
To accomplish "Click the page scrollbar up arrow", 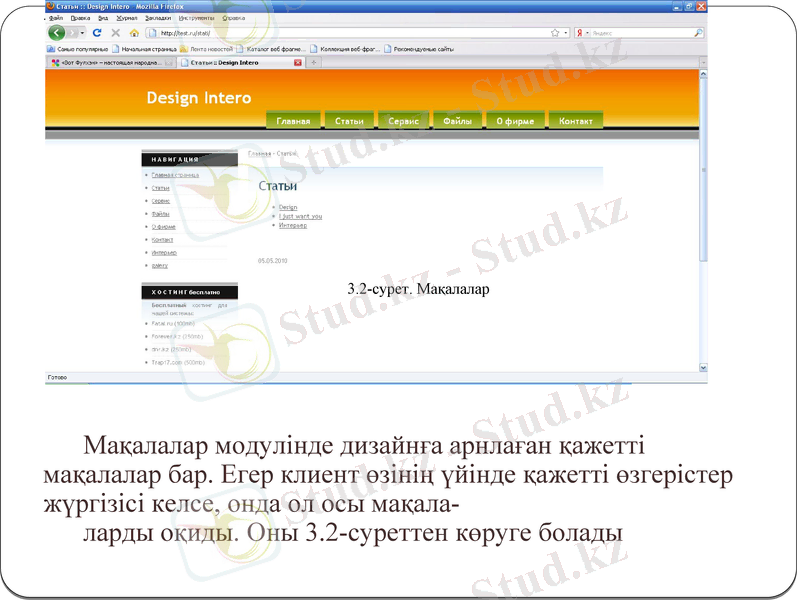I will click(703, 74).
